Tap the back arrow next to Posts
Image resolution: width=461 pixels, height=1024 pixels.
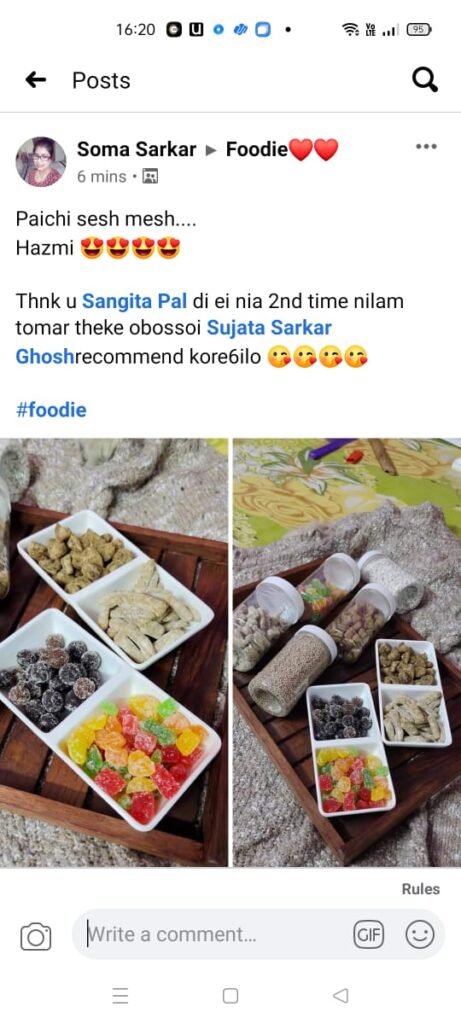coord(35,80)
